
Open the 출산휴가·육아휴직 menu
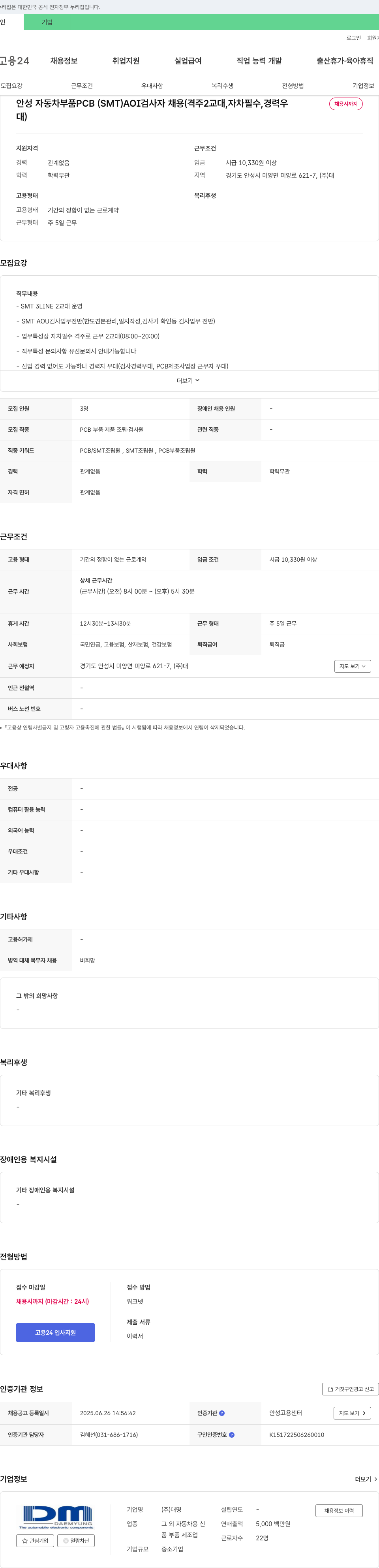coord(345,61)
